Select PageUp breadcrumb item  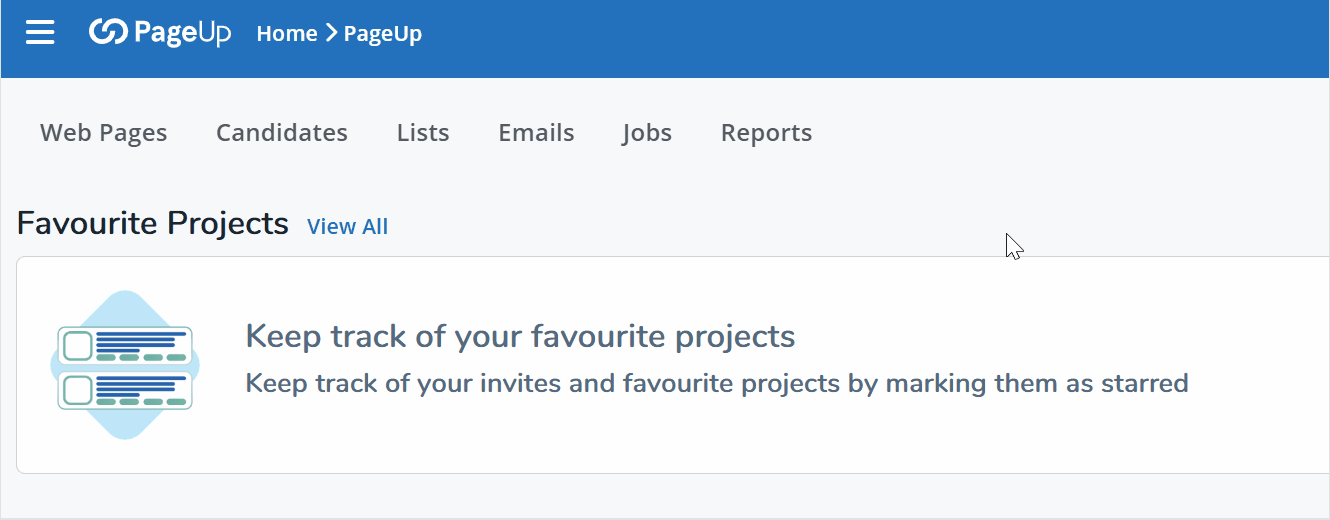tap(382, 33)
